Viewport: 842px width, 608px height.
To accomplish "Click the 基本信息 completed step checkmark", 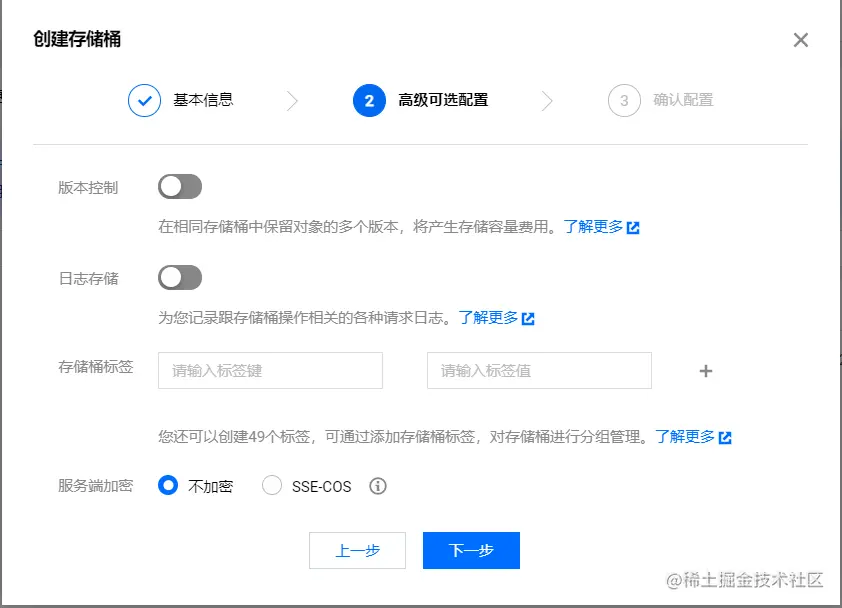I will pyautogui.click(x=144, y=100).
